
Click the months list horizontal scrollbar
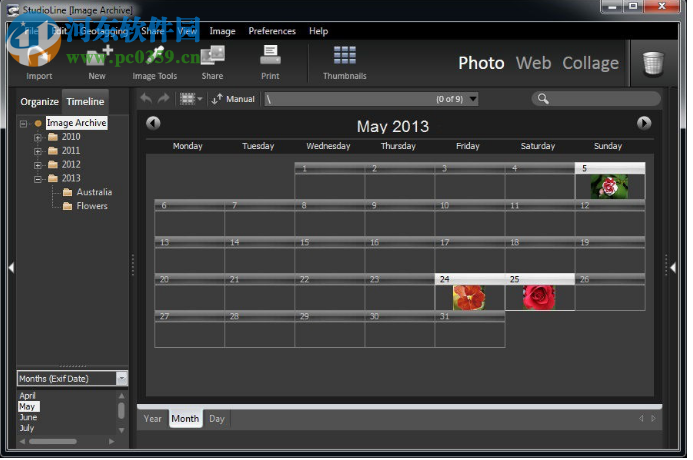pyautogui.click(x=53, y=441)
